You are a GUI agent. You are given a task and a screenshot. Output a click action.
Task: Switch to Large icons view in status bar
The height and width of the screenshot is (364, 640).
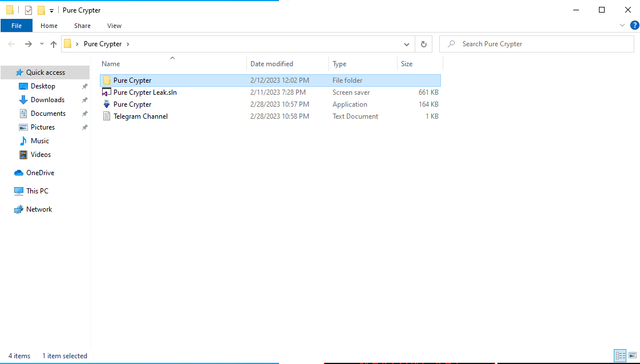pos(632,356)
